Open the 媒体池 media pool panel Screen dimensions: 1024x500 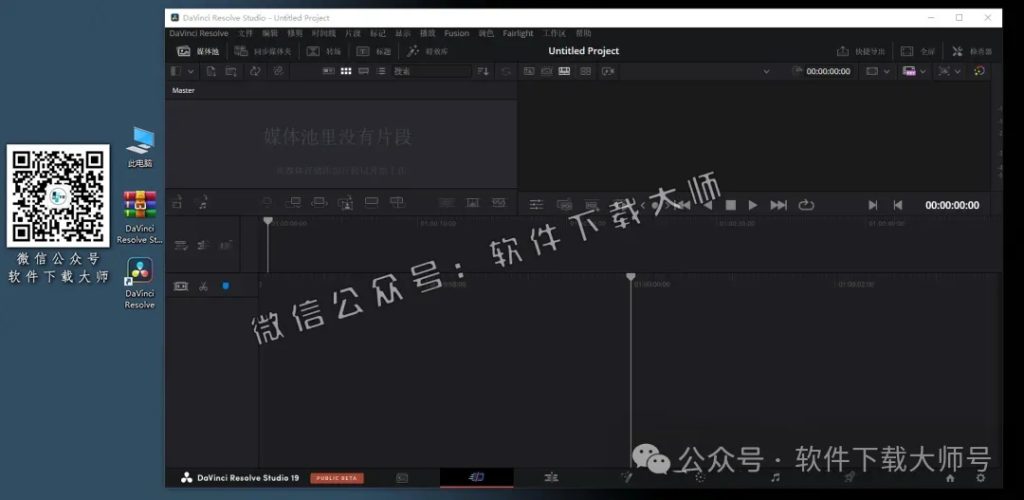(x=198, y=51)
